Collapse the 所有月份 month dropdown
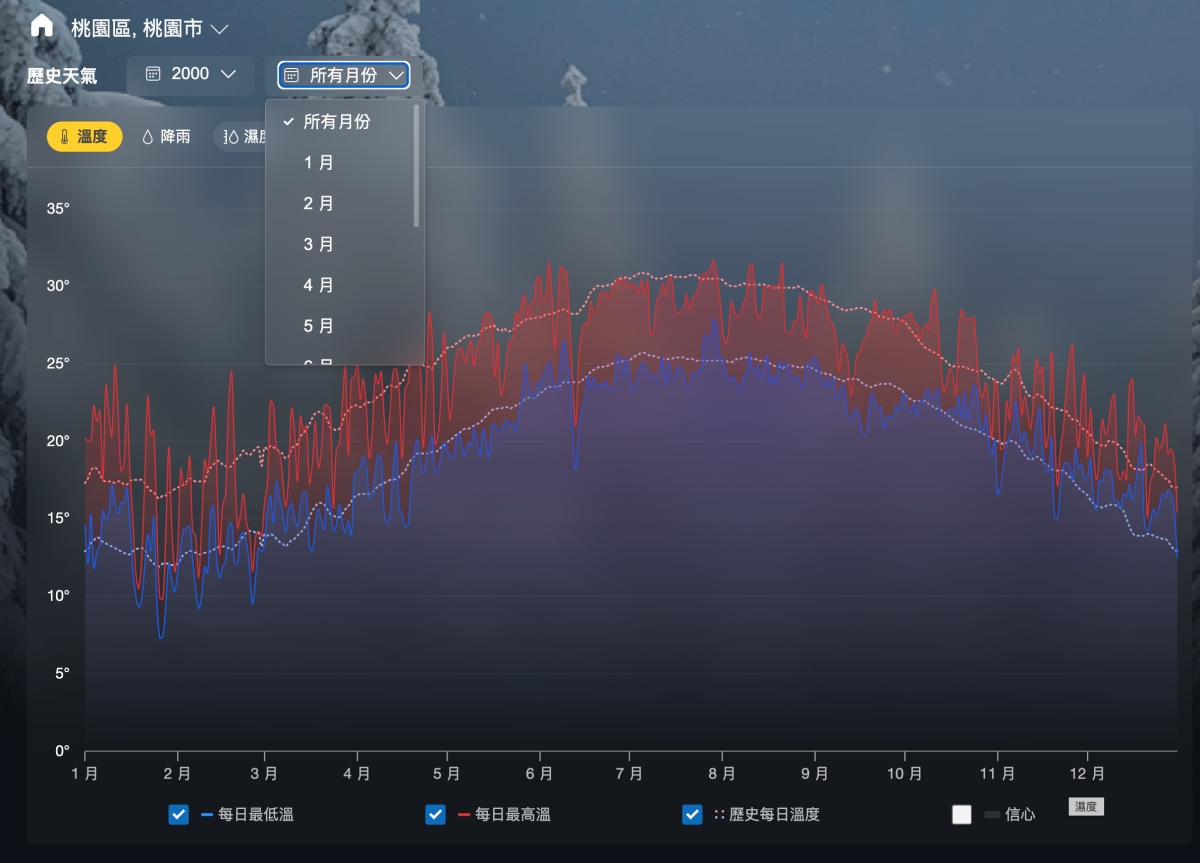Viewport: 1200px width, 863px height. (343, 75)
